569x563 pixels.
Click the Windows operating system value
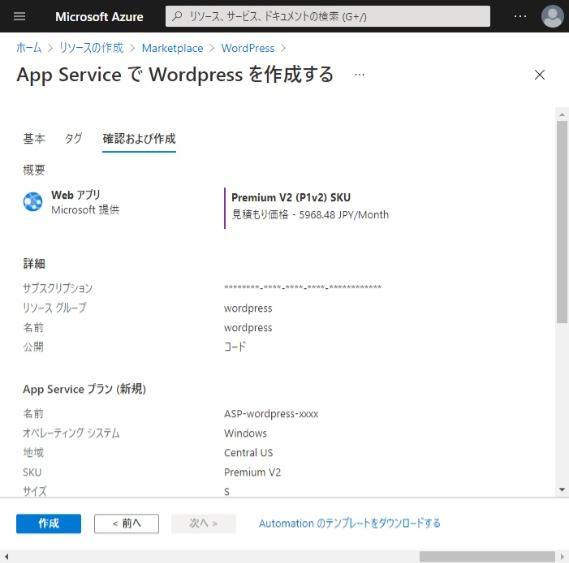pyautogui.click(x=245, y=433)
